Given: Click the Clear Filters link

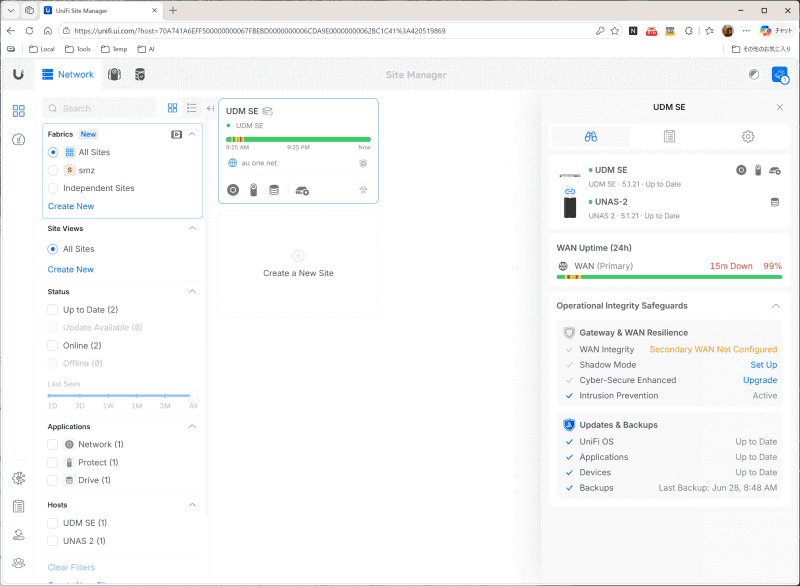Looking at the screenshot, I should (x=71, y=567).
